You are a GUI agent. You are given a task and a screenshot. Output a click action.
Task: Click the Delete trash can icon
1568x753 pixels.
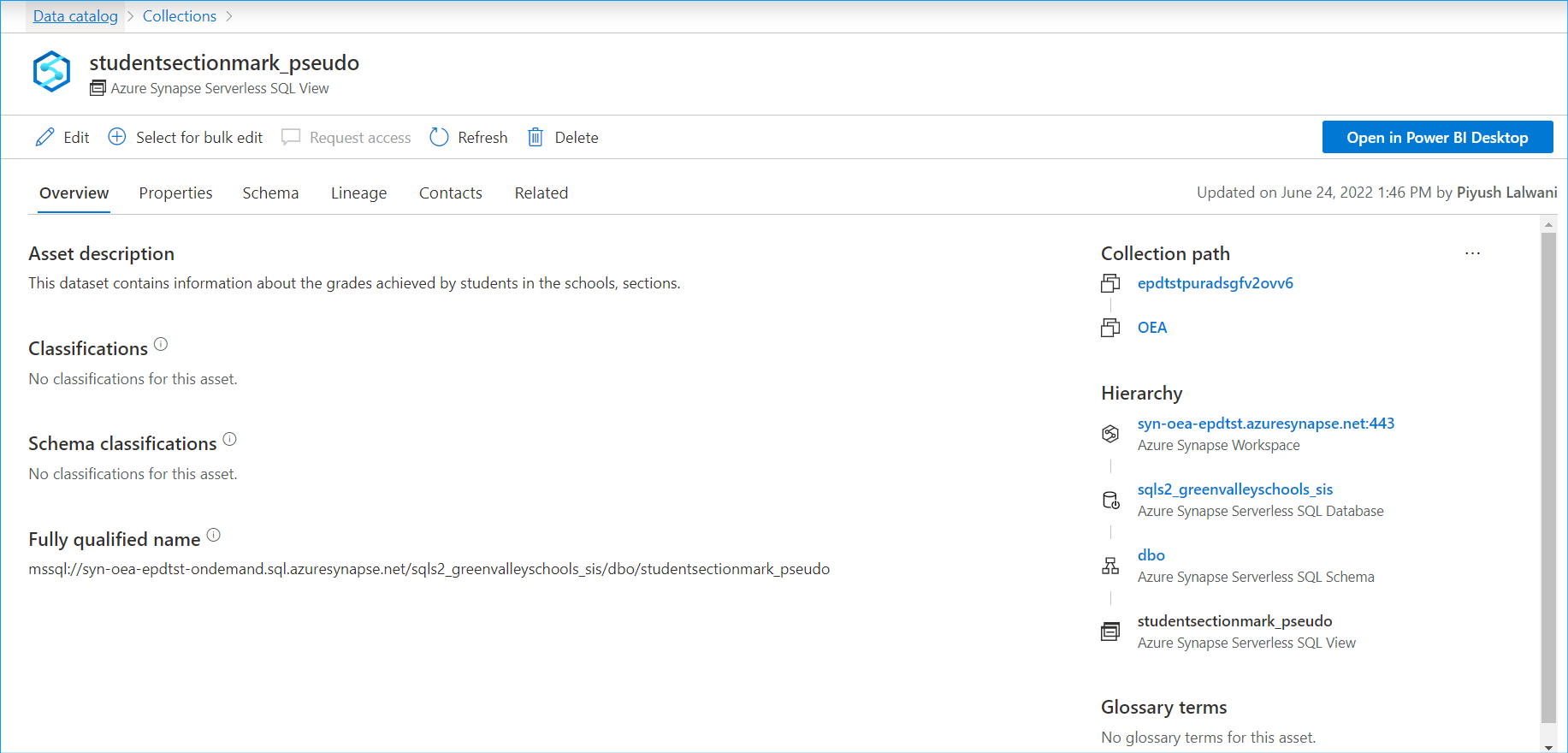[x=535, y=137]
